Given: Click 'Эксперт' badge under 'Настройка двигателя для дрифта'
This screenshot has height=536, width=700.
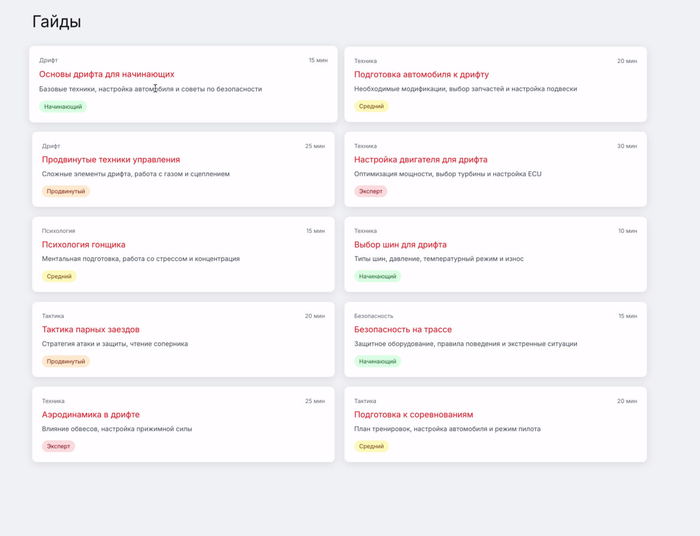Looking at the screenshot, I should (371, 191).
